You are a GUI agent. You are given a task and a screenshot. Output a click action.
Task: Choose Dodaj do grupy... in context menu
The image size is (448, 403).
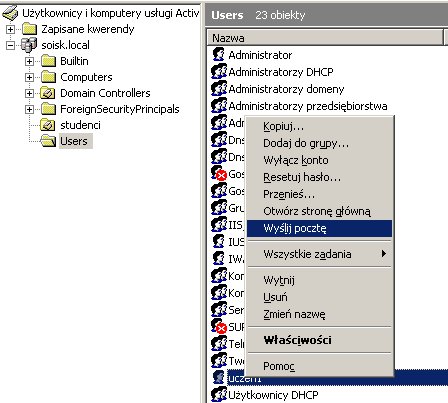click(x=319, y=143)
